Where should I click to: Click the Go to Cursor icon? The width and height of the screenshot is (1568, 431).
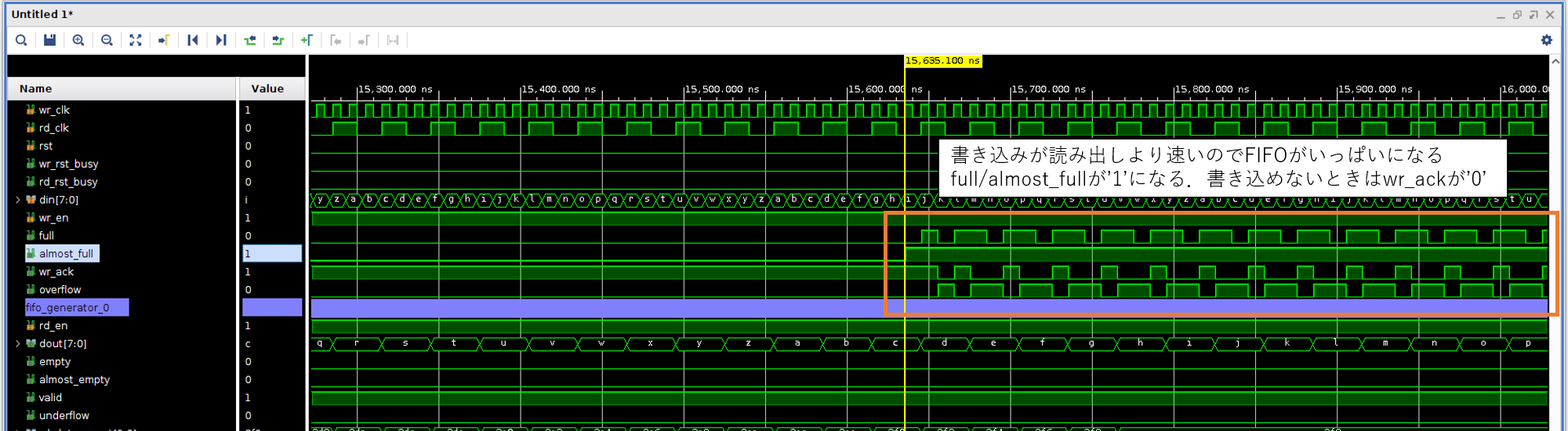click(x=164, y=40)
